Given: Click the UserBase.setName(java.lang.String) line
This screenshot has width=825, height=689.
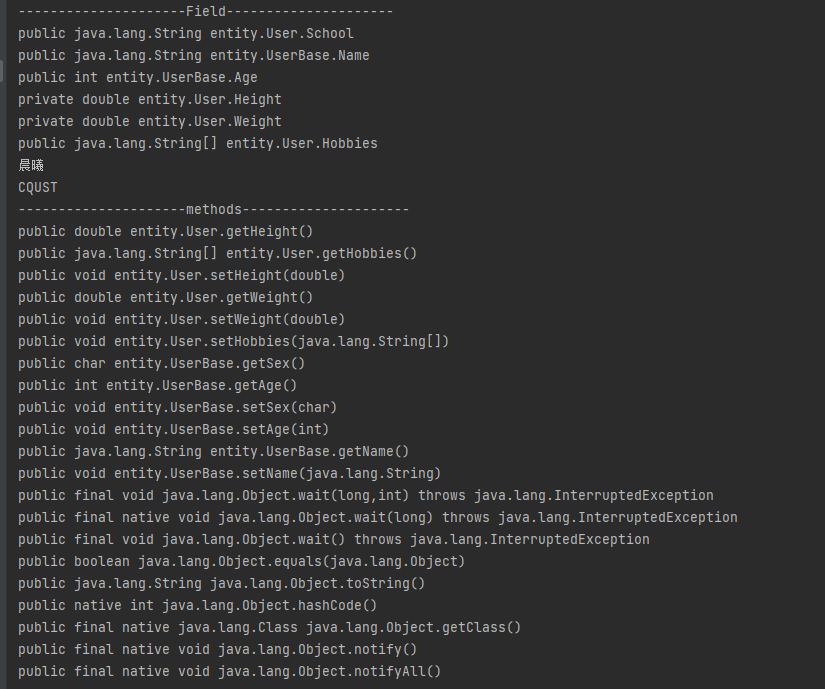Looking at the screenshot, I should pos(230,474).
